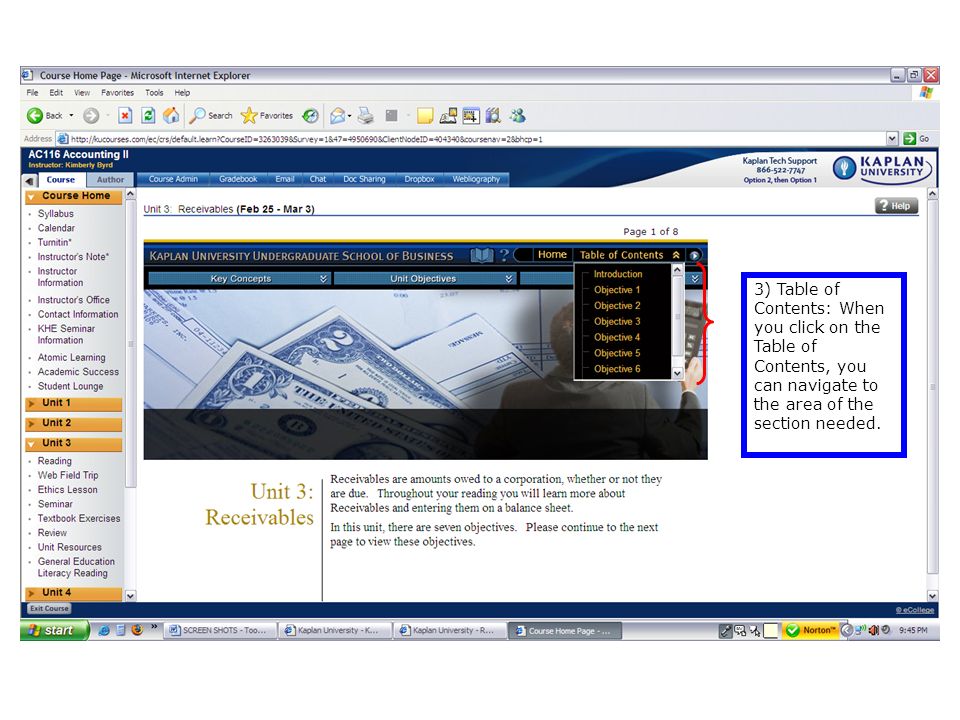Go to the IE Home page icon
The image size is (960, 720).
[x=171, y=115]
